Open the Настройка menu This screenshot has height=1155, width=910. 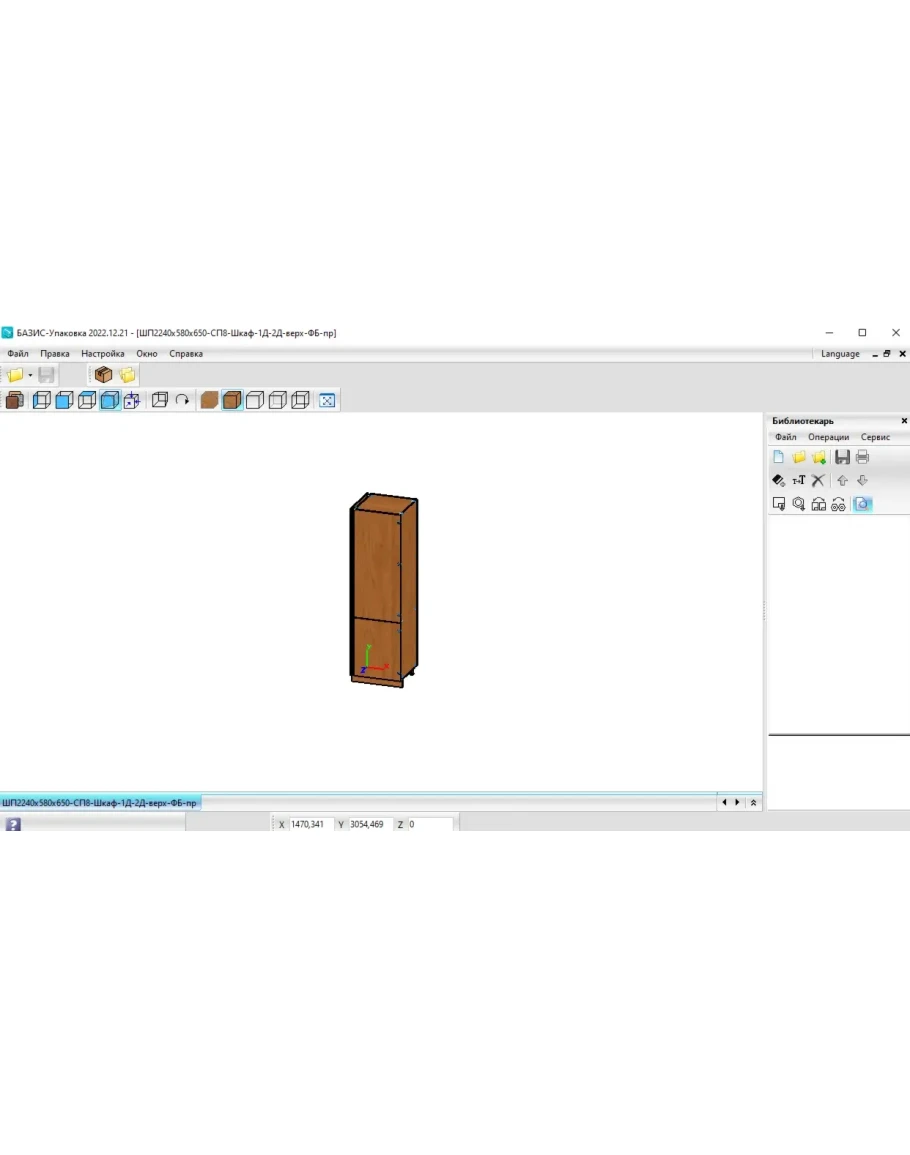[x=103, y=353]
